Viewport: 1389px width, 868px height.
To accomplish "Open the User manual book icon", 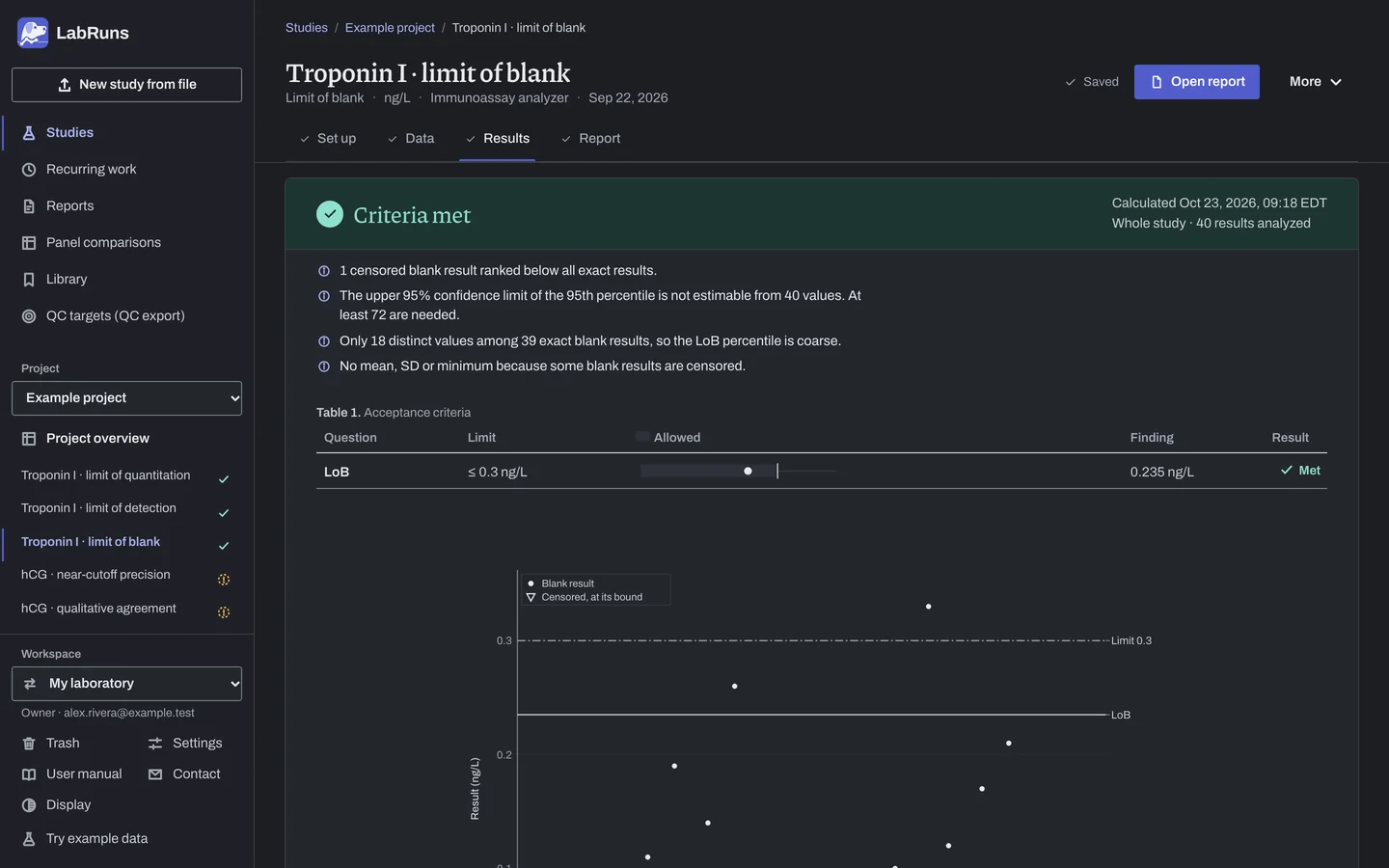I will click(x=29, y=774).
